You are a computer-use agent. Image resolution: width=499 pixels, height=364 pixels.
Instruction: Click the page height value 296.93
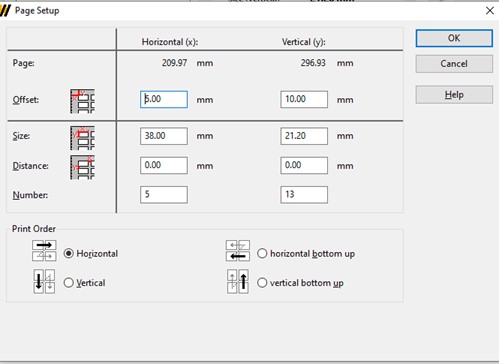[x=313, y=63]
